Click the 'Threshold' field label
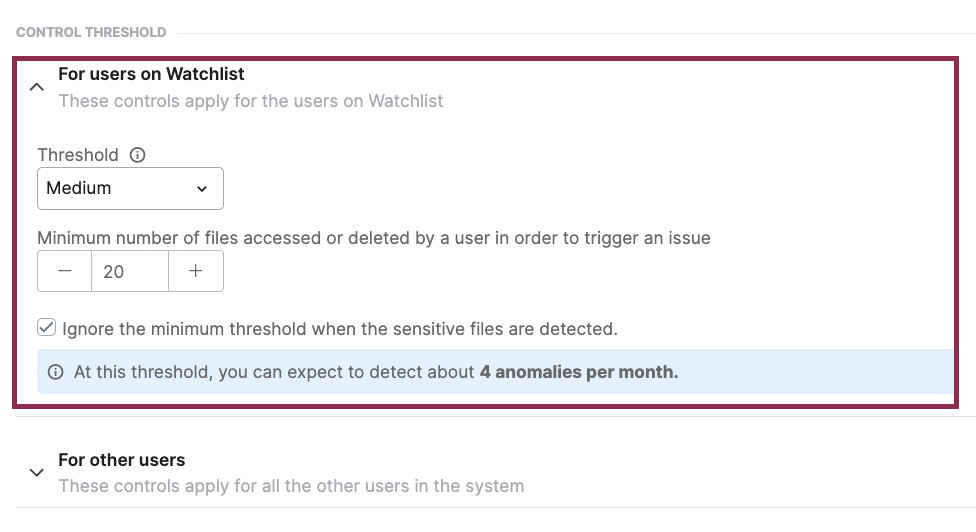976x532 pixels. [x=78, y=155]
